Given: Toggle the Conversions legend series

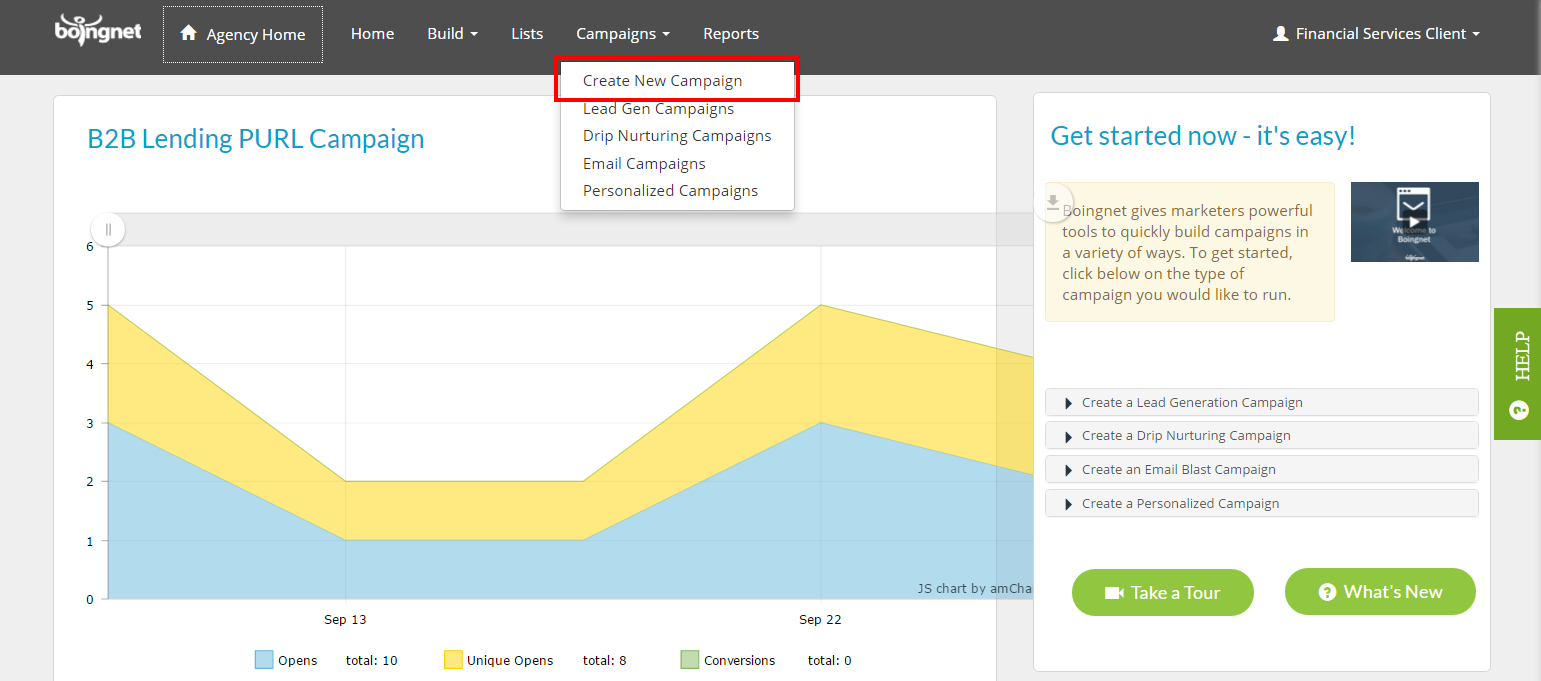Looking at the screenshot, I should 728,660.
